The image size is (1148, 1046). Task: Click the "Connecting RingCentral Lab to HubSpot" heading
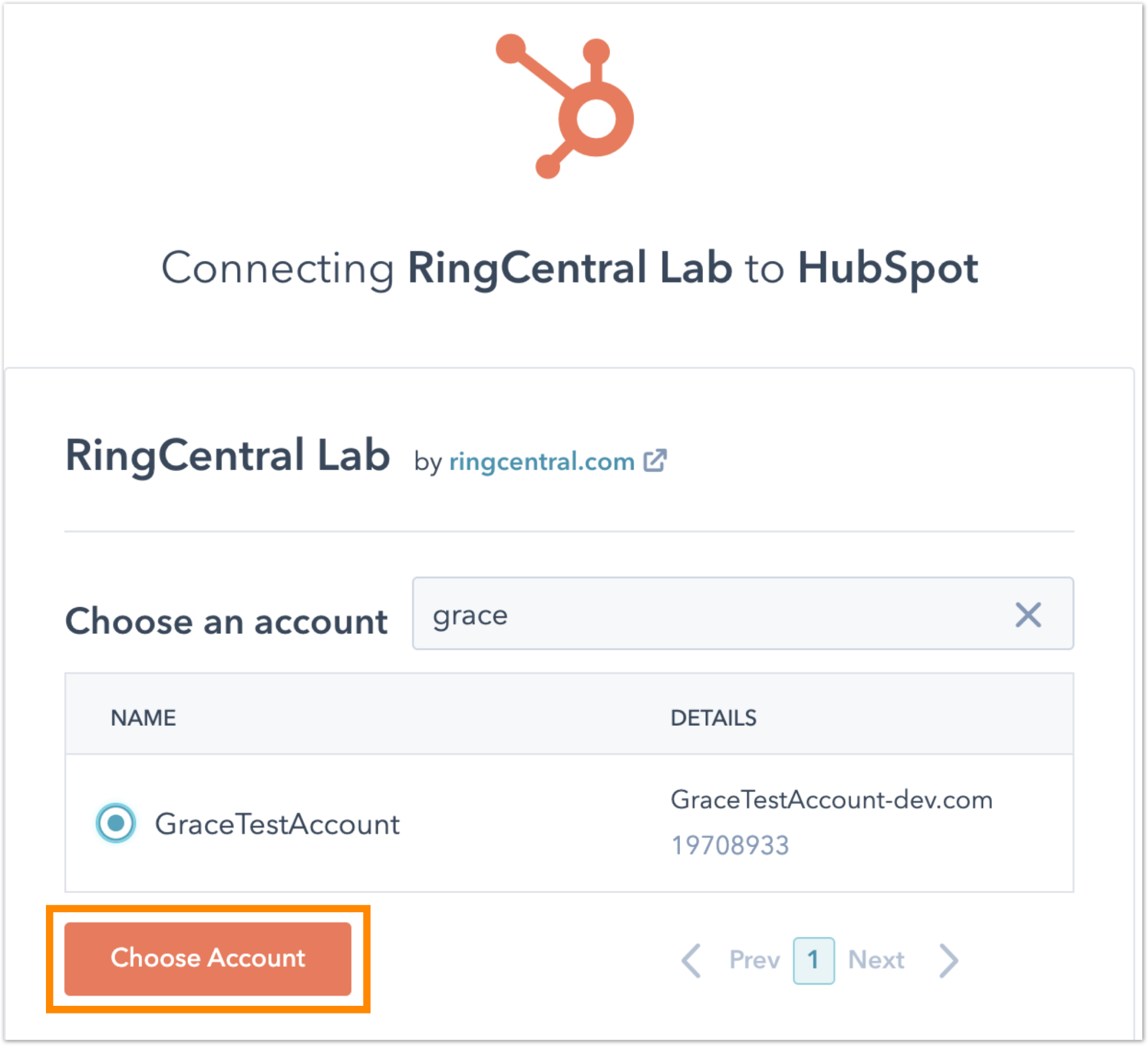click(x=570, y=268)
